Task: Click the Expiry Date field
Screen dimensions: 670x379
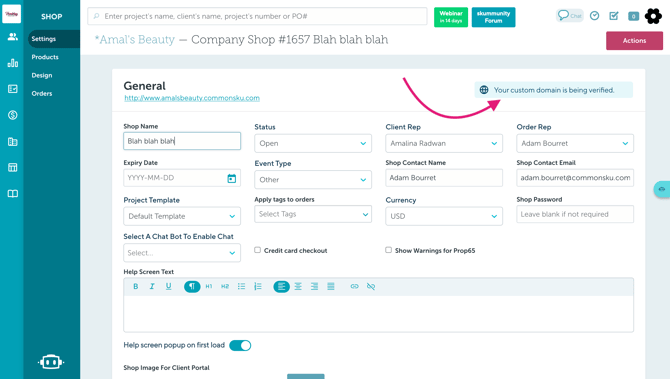Action: (x=182, y=178)
